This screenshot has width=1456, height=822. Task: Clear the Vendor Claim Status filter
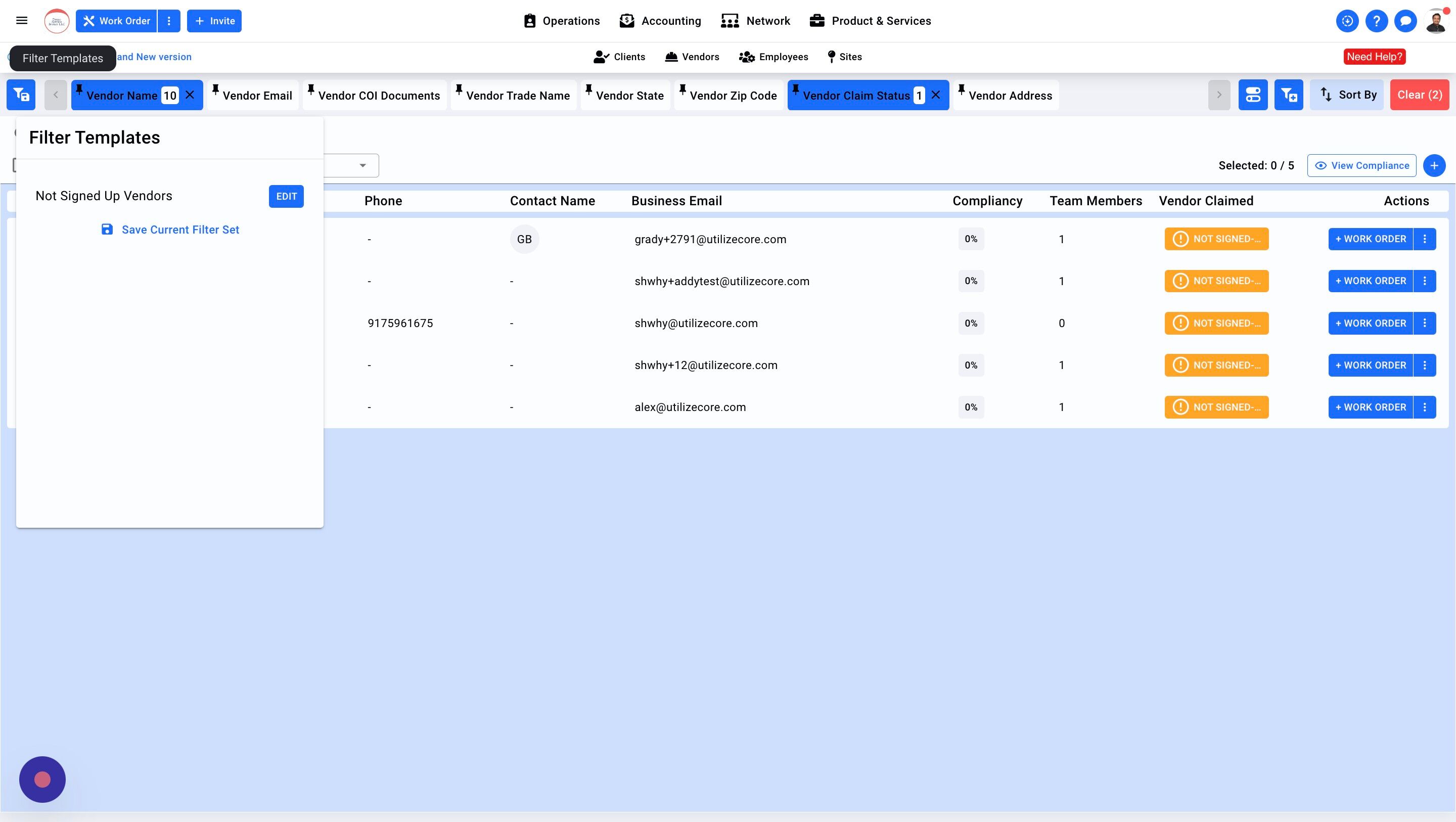(936, 95)
